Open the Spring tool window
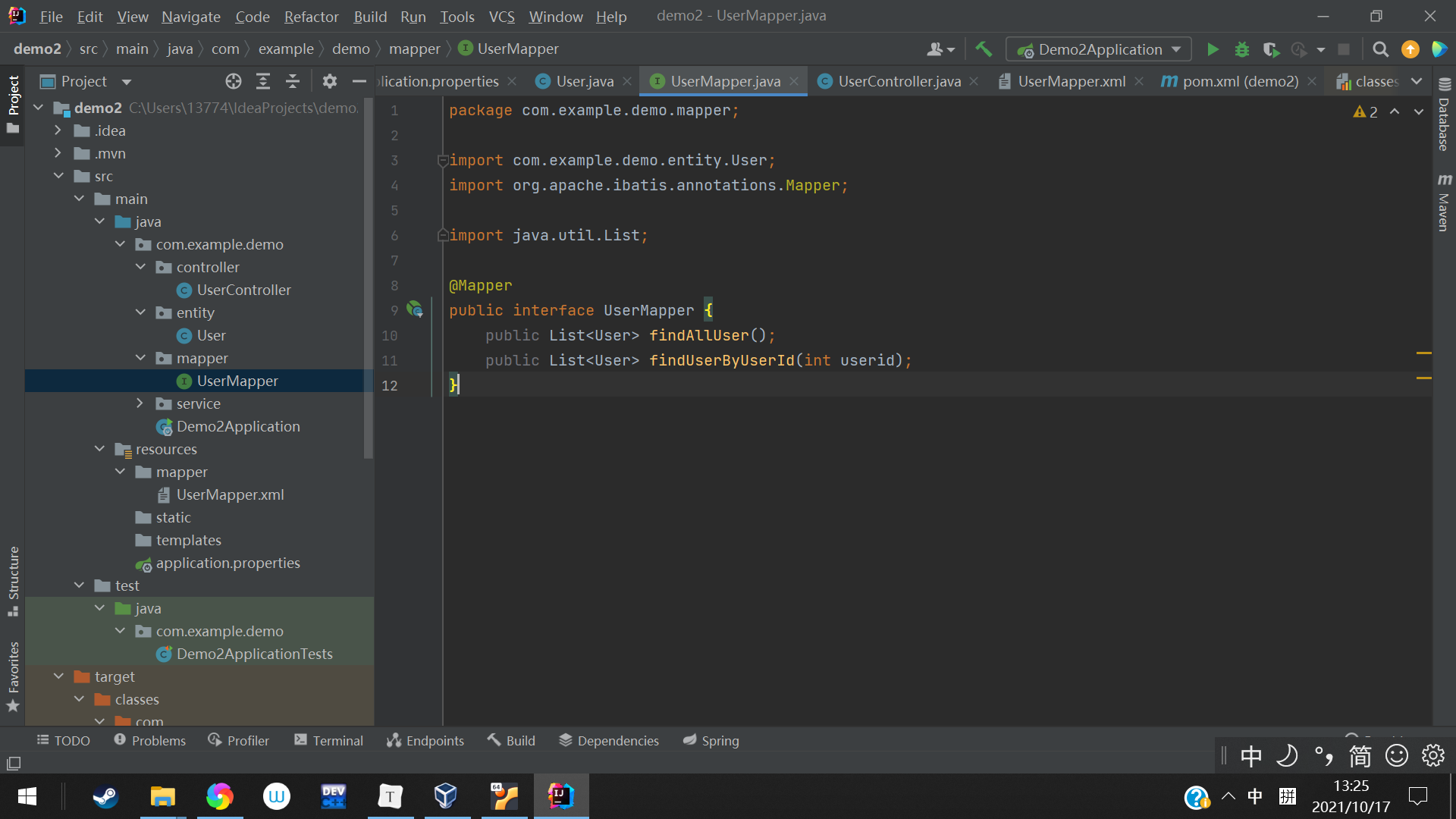1456x819 pixels. point(711,741)
